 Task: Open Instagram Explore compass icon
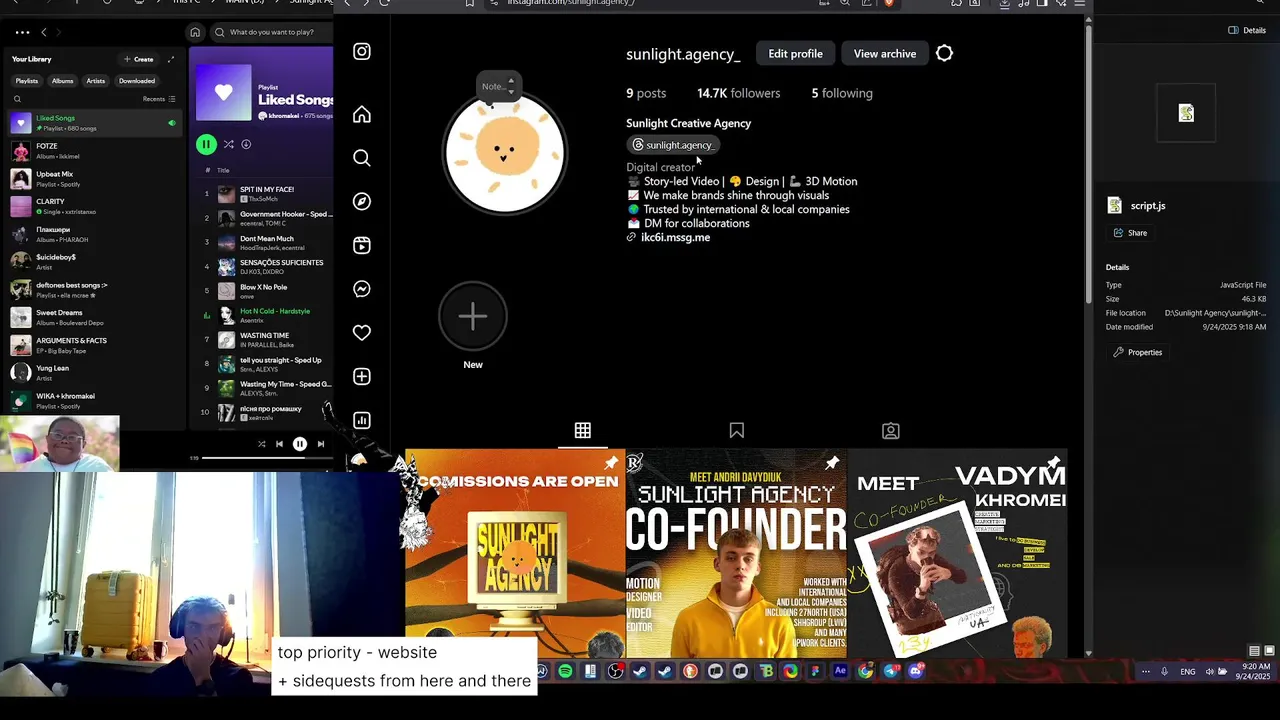click(x=362, y=201)
